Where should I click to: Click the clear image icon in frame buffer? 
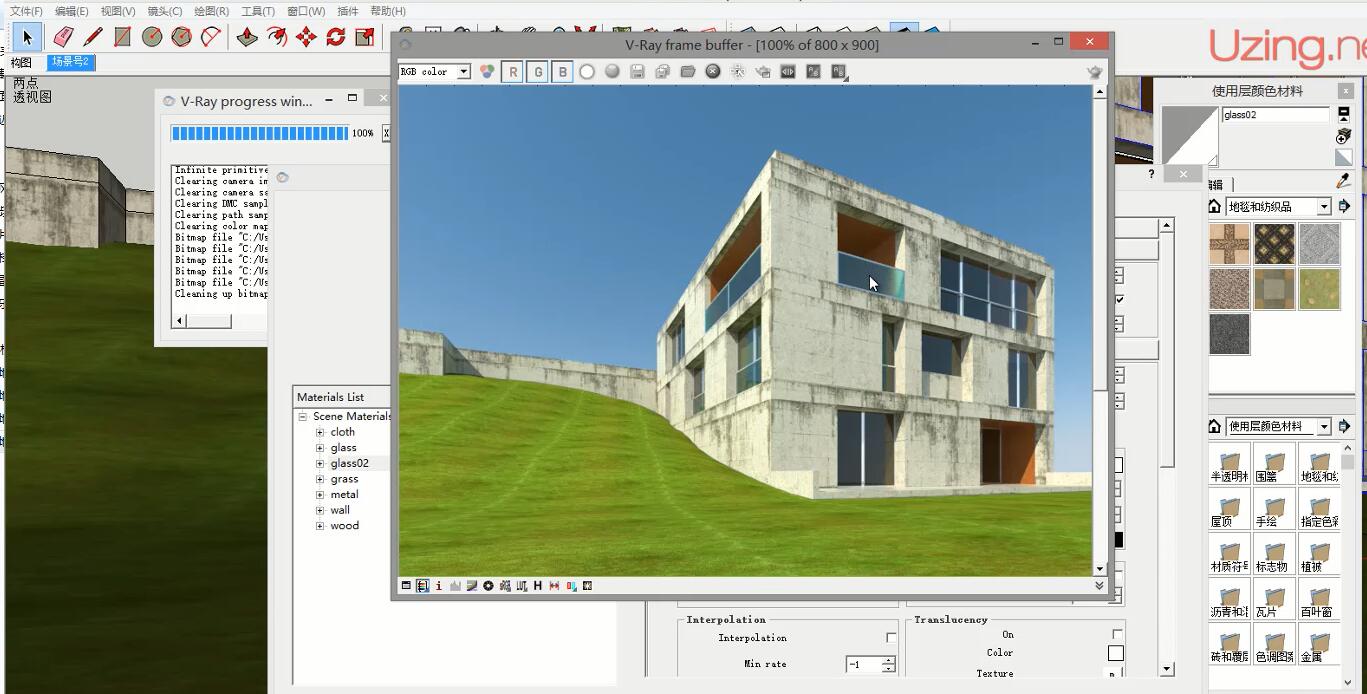pyautogui.click(x=713, y=72)
